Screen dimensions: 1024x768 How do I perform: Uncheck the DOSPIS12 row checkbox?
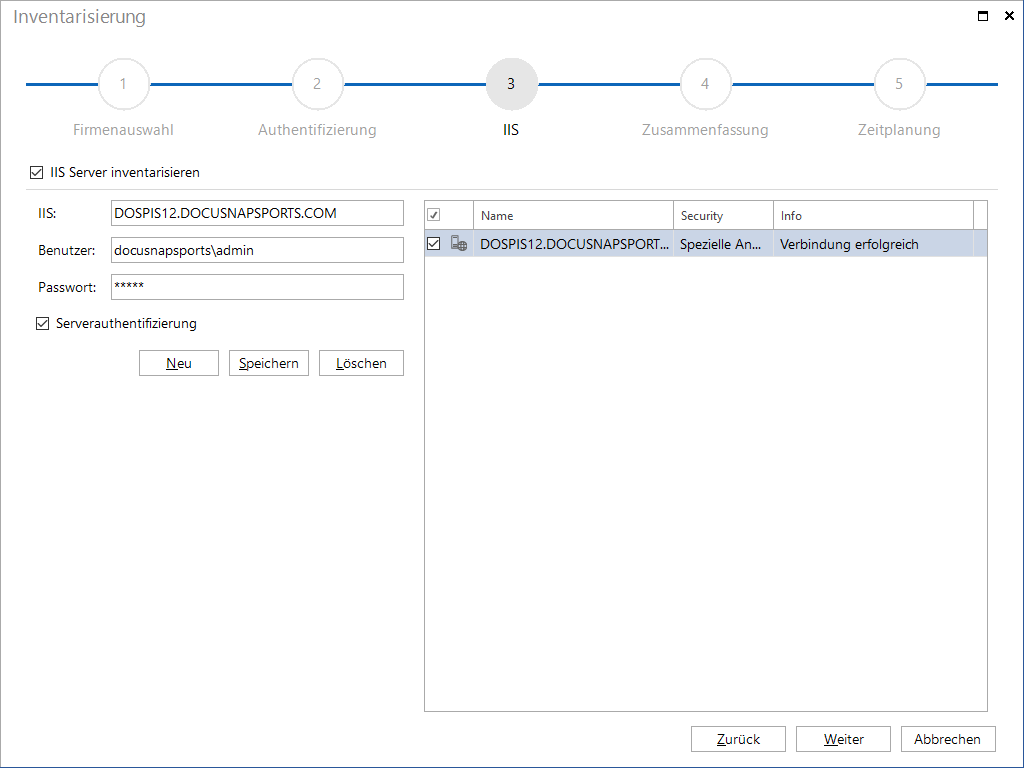[434, 244]
